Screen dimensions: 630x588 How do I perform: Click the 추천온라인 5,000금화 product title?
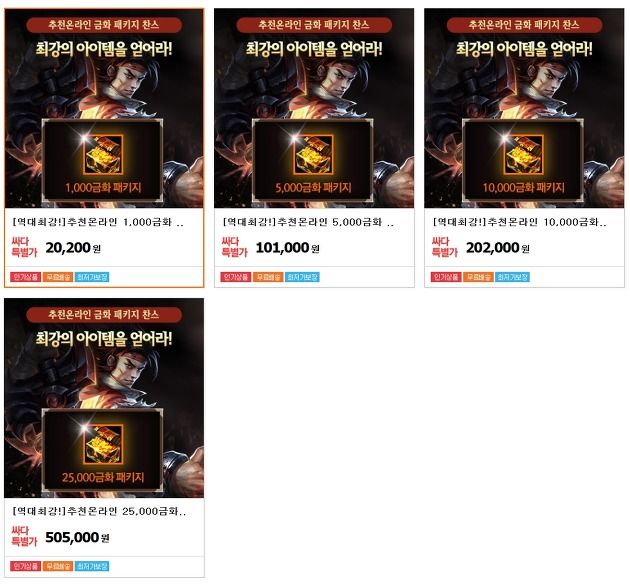click(x=309, y=222)
